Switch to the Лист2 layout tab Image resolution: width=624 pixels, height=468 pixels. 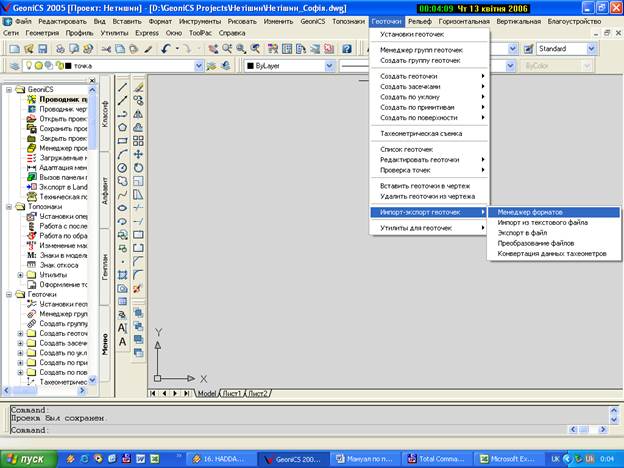(258, 393)
